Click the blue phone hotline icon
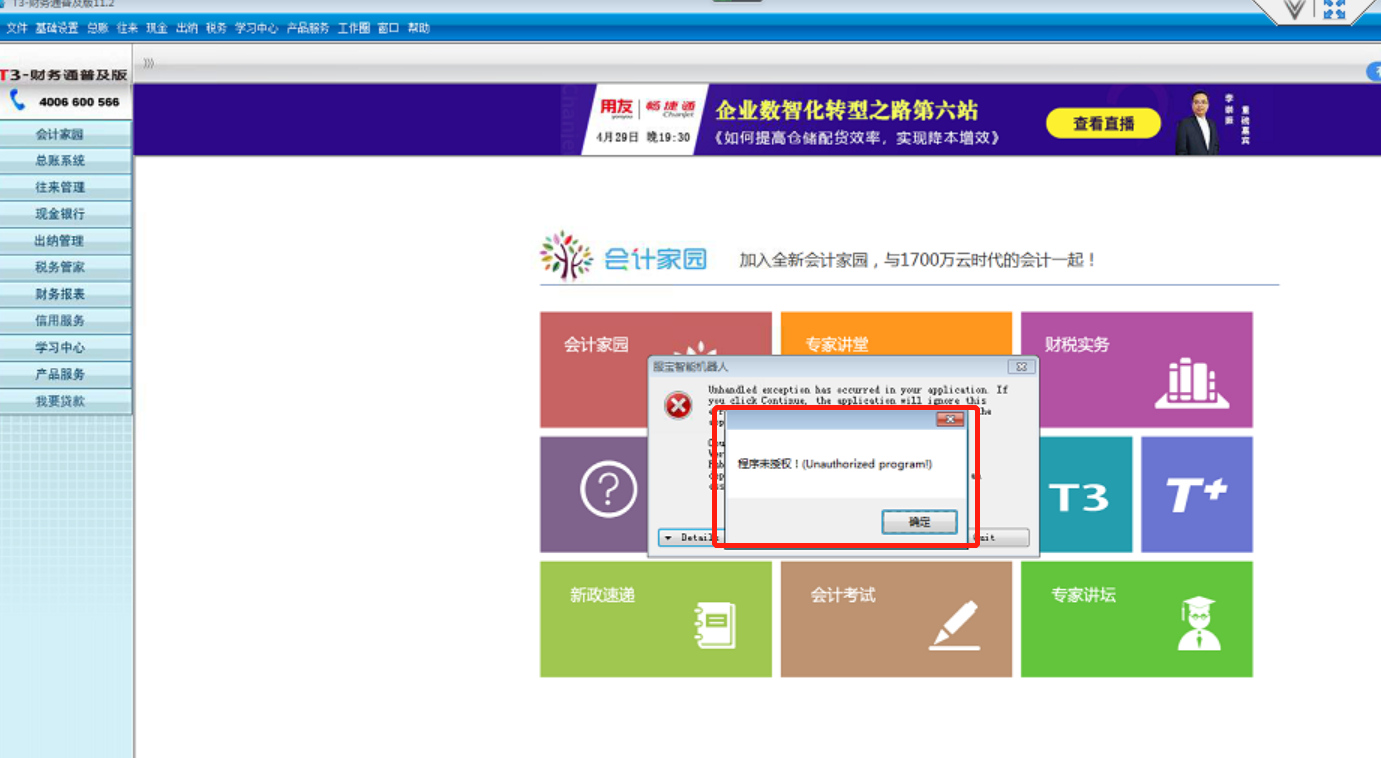The width and height of the screenshot is (1381, 758). click(x=17, y=101)
